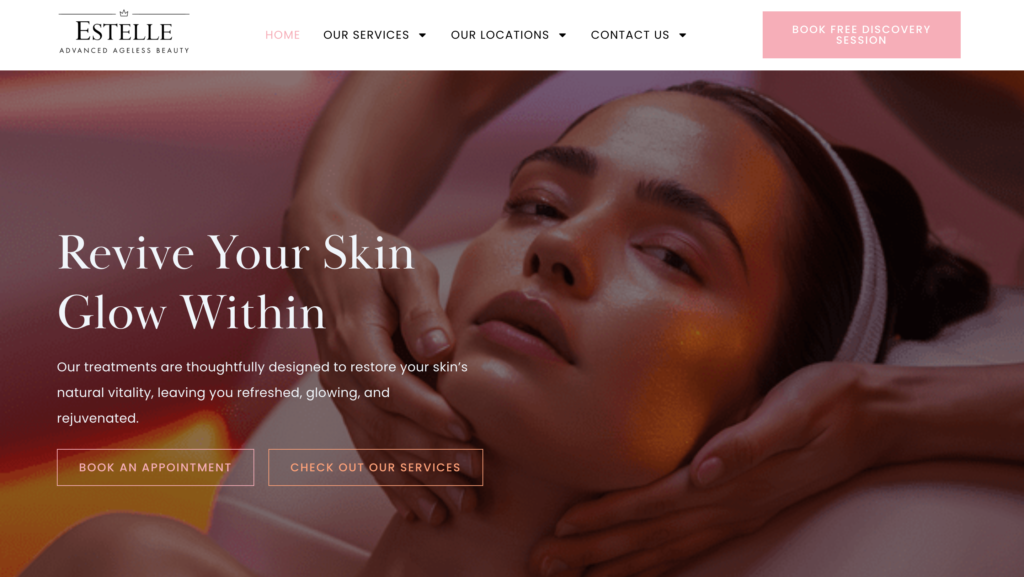Click the Revive Your Skin headline line
1024x577 pixels.
tap(236, 253)
